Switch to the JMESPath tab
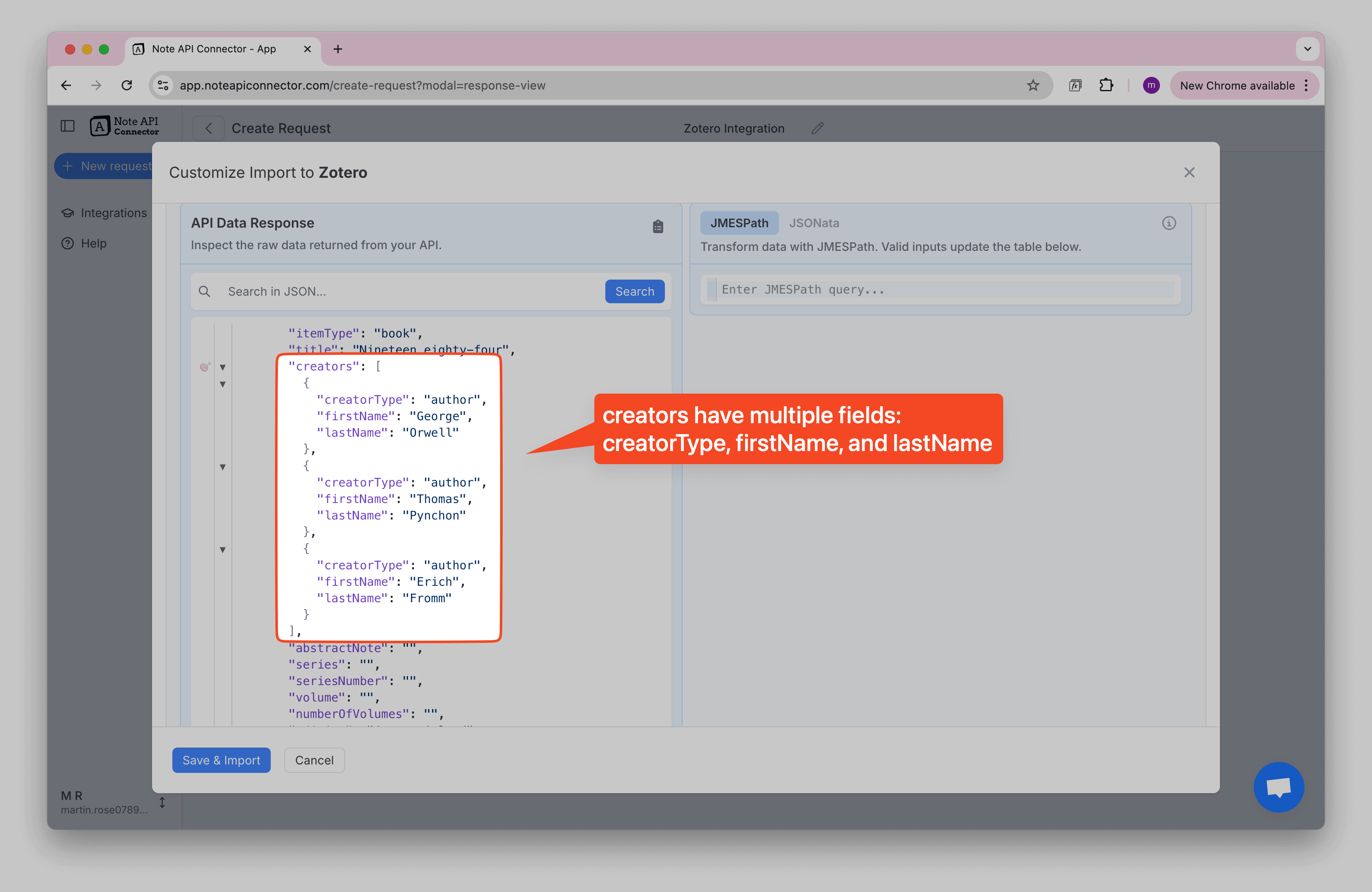The width and height of the screenshot is (1372, 892). 739,223
